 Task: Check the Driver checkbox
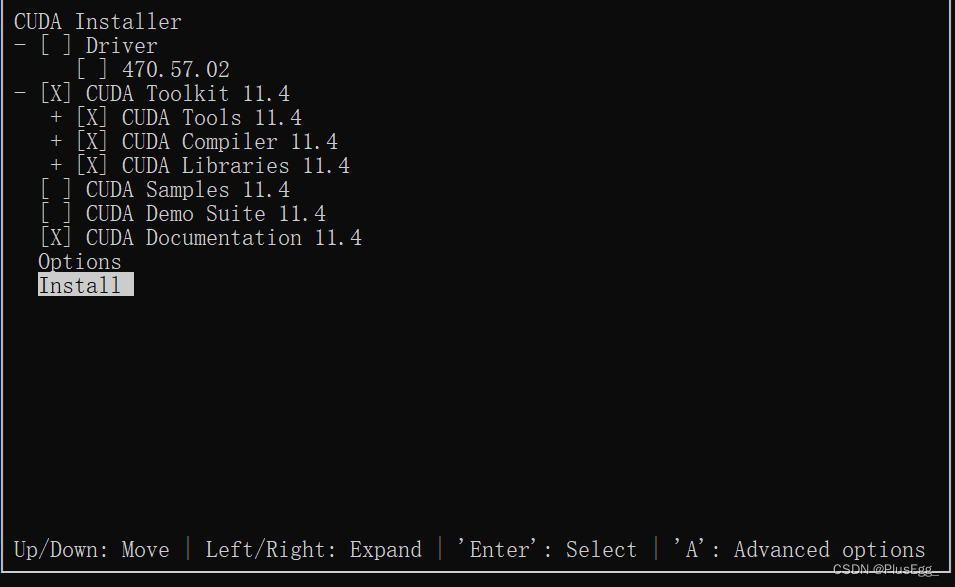pyautogui.click(x=57, y=45)
